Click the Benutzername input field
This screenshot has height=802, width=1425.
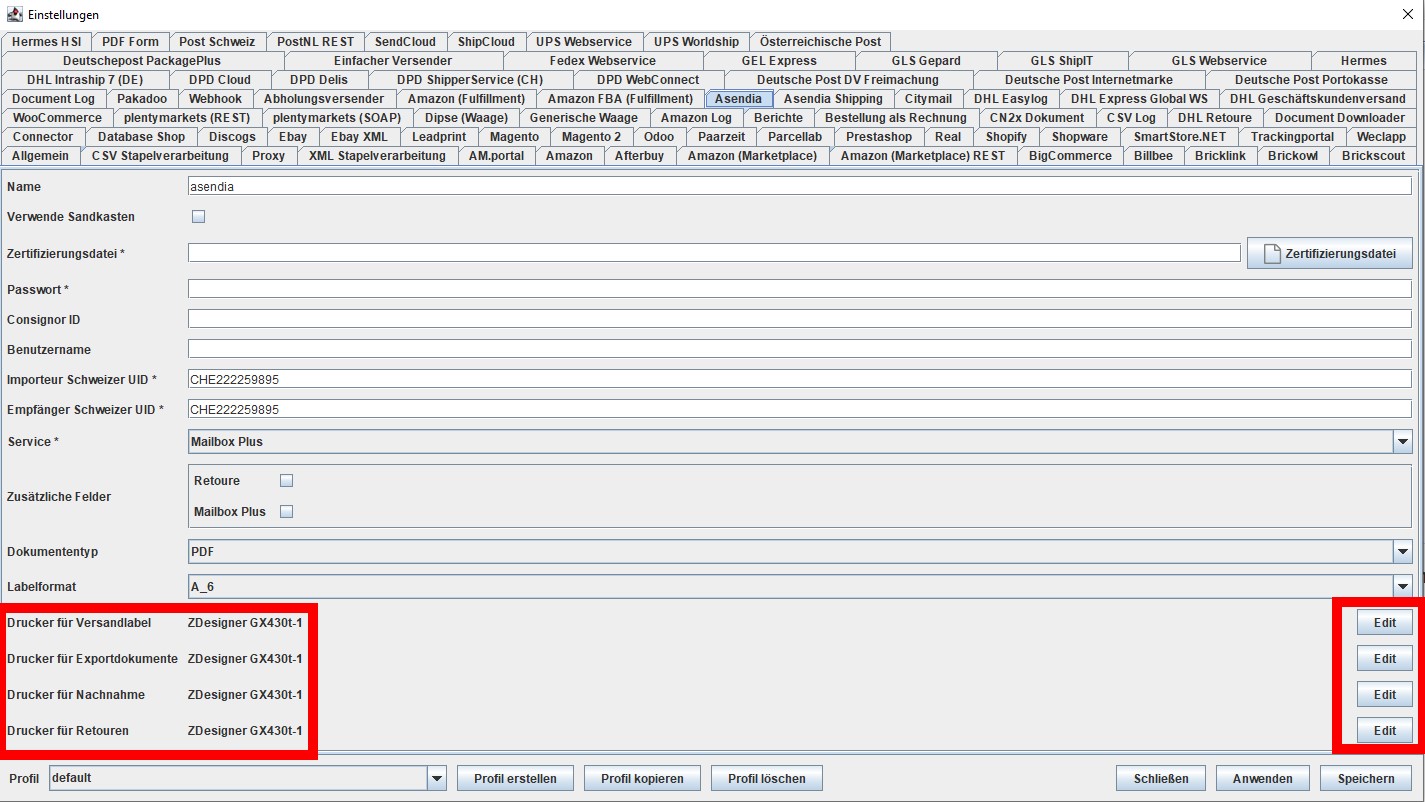coord(799,350)
